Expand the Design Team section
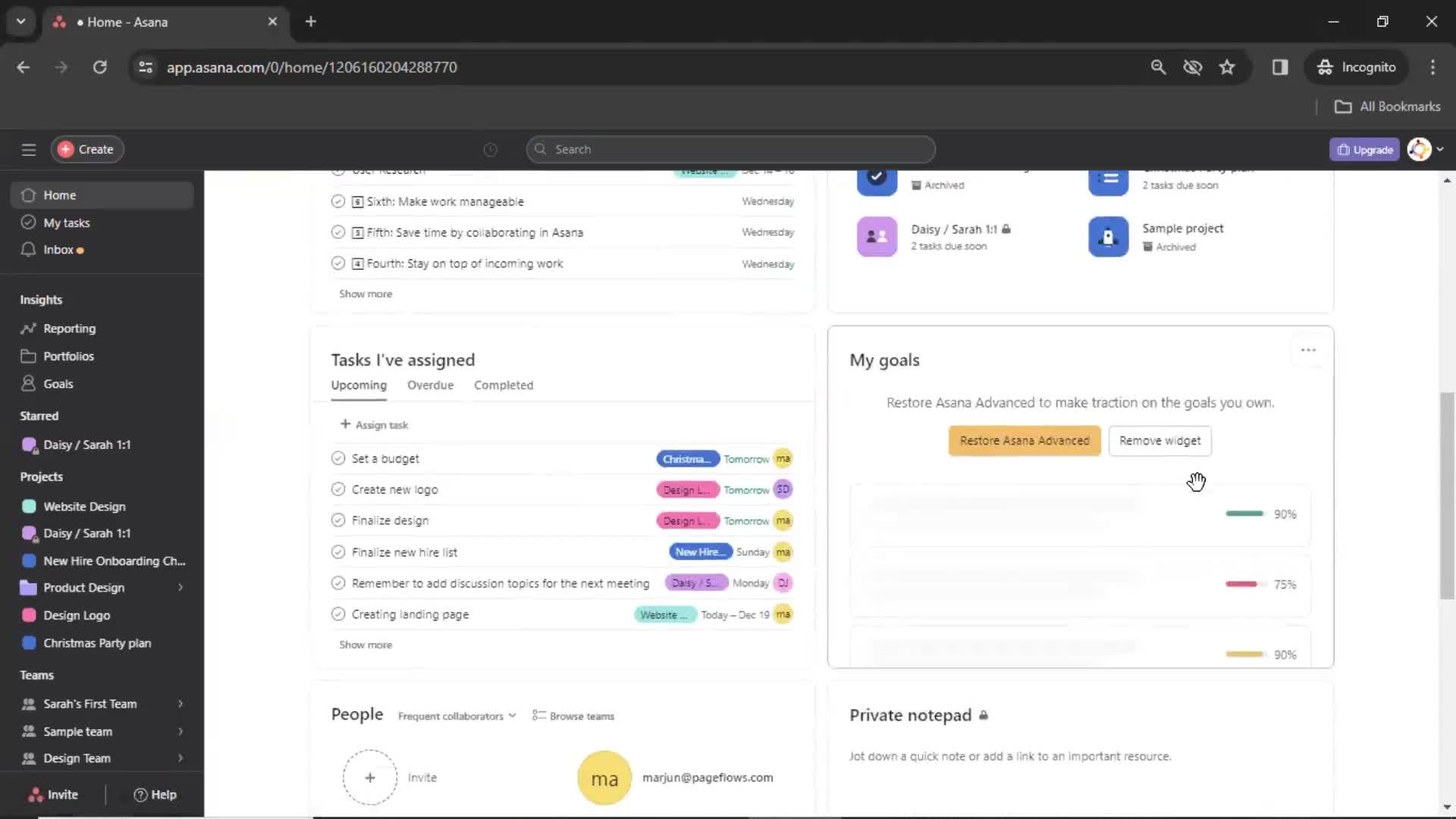The width and height of the screenshot is (1456, 819). pyautogui.click(x=180, y=758)
